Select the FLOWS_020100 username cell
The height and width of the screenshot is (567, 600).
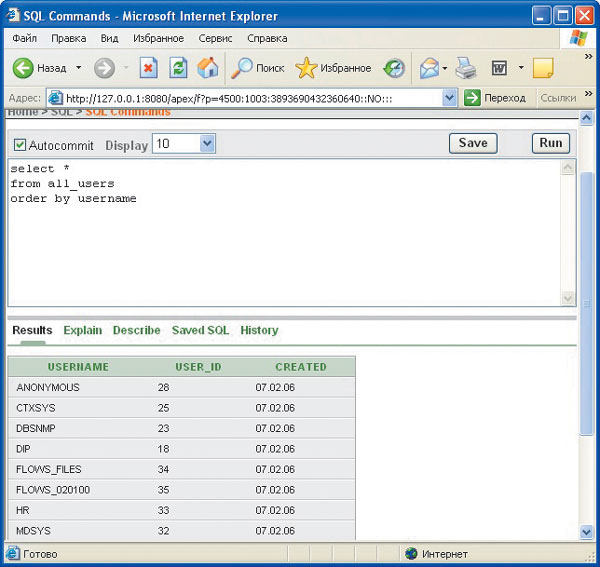tap(53, 490)
